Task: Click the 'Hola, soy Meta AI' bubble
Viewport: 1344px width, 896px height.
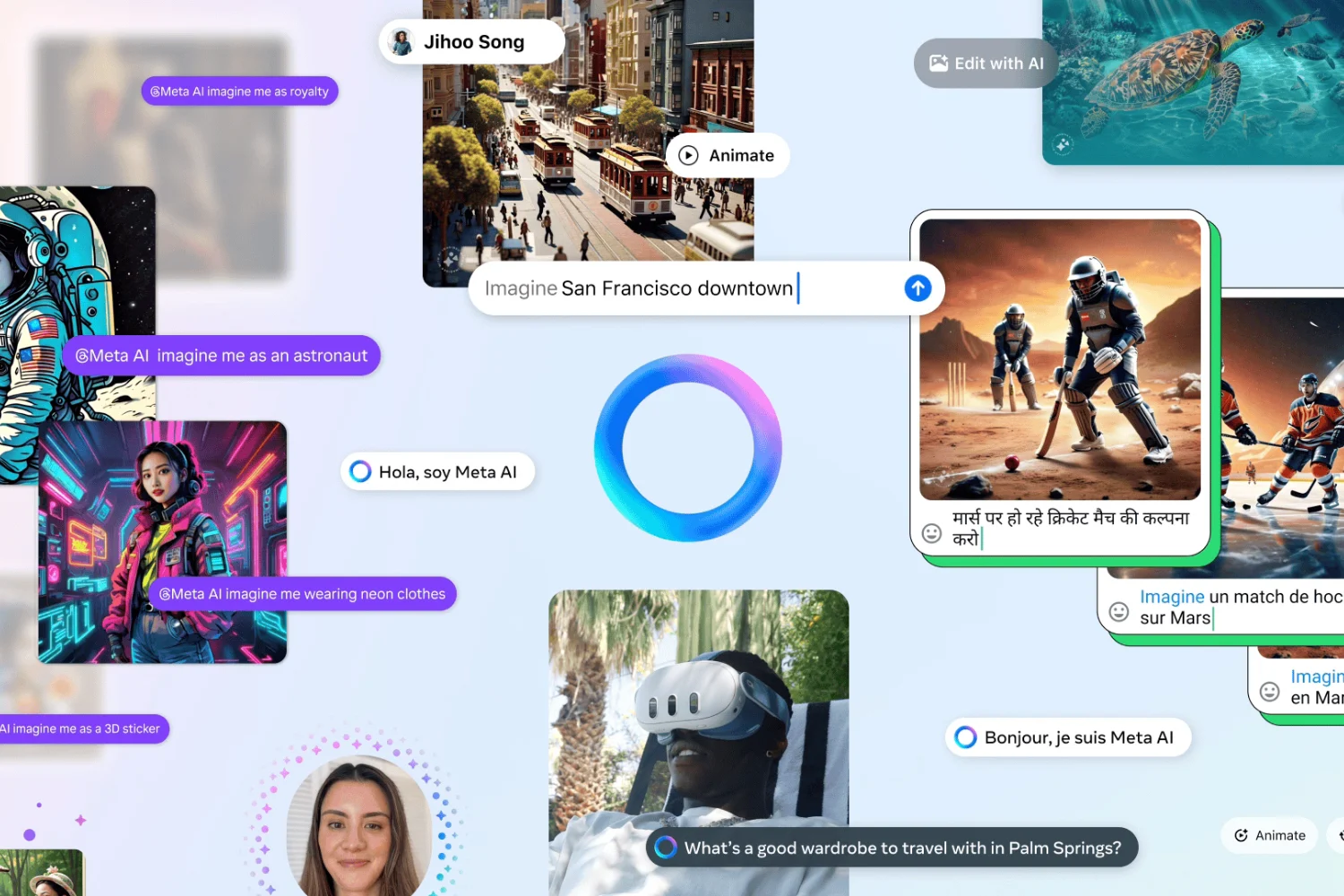Action: click(x=437, y=471)
